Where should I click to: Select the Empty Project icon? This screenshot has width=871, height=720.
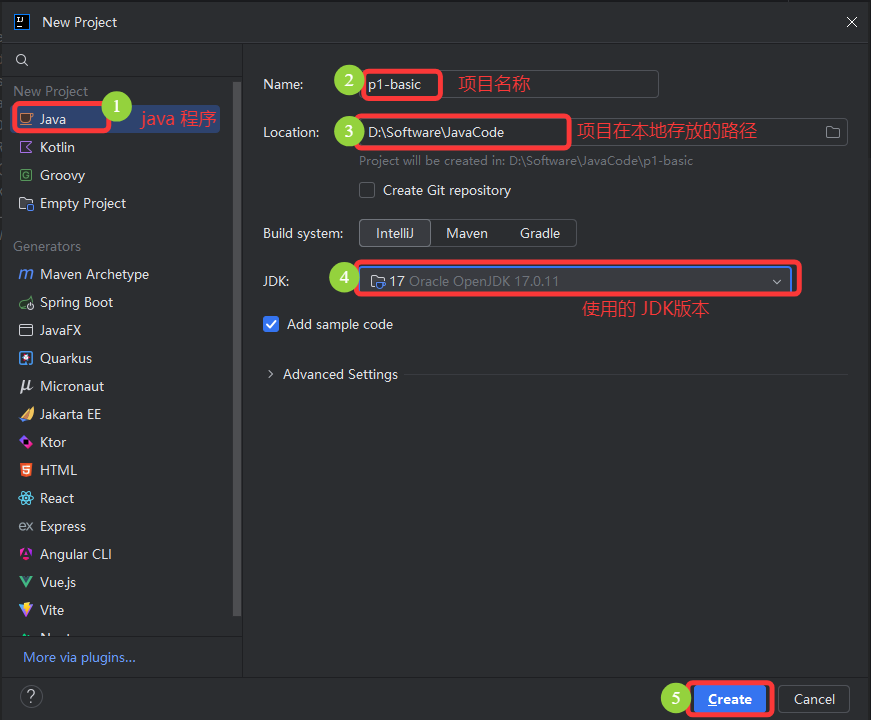[x=26, y=203]
